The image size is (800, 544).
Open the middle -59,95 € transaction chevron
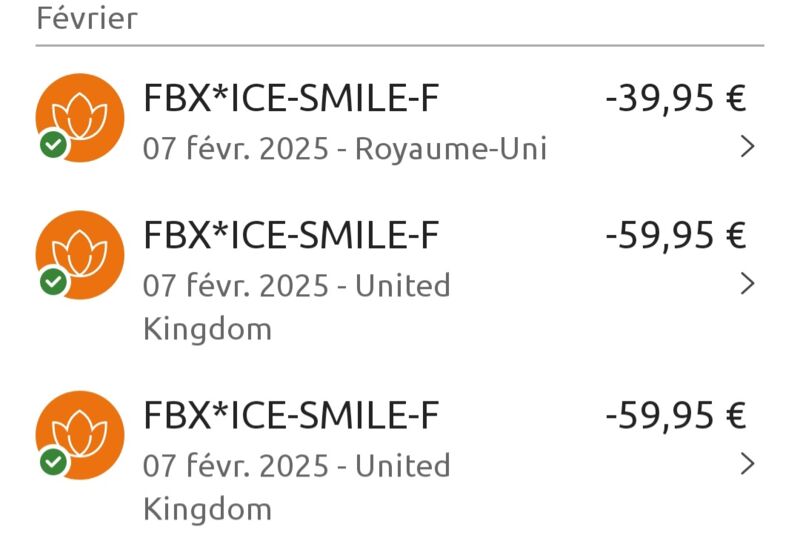[747, 283]
